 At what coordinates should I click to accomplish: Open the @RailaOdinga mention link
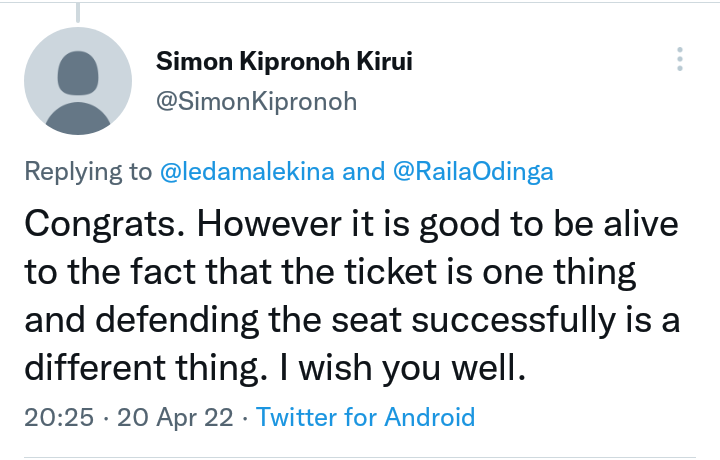coord(473,172)
